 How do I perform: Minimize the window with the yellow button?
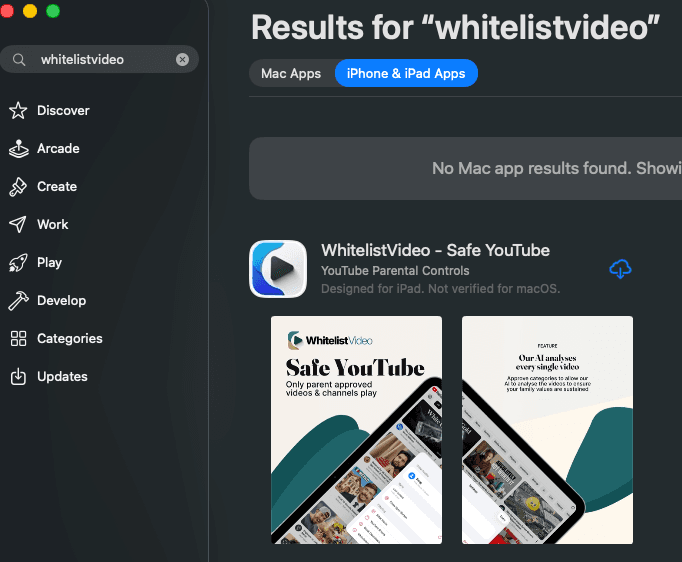point(30,11)
